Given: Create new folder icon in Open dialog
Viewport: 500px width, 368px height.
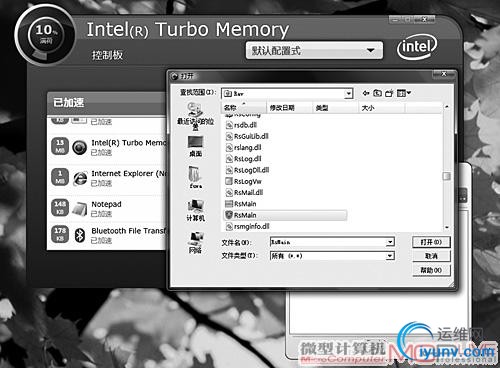Looking at the screenshot, I should pyautogui.click(x=389, y=93).
